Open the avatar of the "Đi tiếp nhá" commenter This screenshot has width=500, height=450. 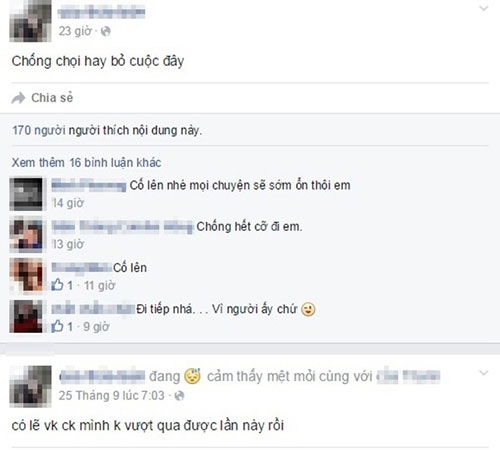pos(26,317)
